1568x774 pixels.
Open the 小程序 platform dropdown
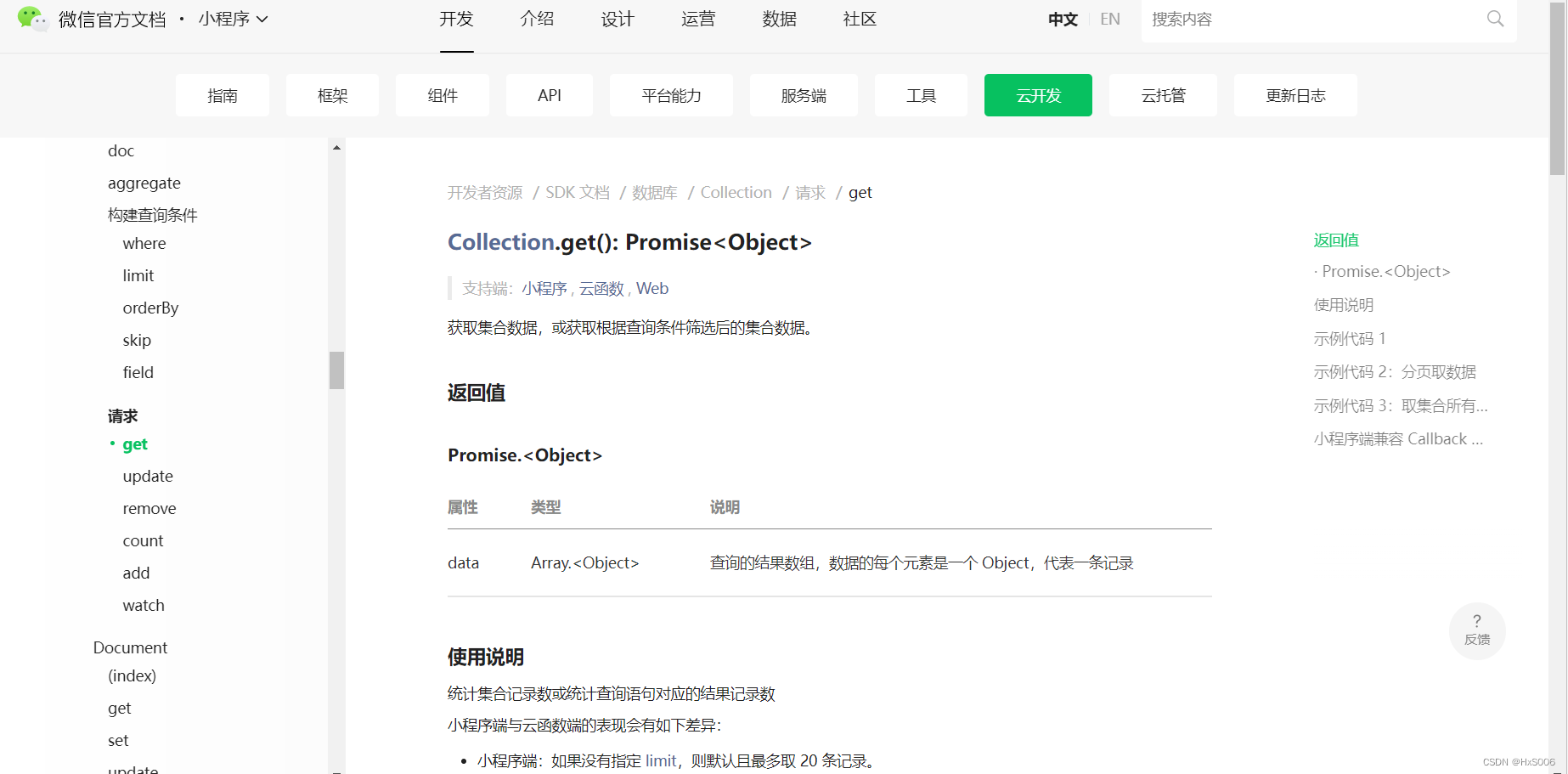coord(233,19)
